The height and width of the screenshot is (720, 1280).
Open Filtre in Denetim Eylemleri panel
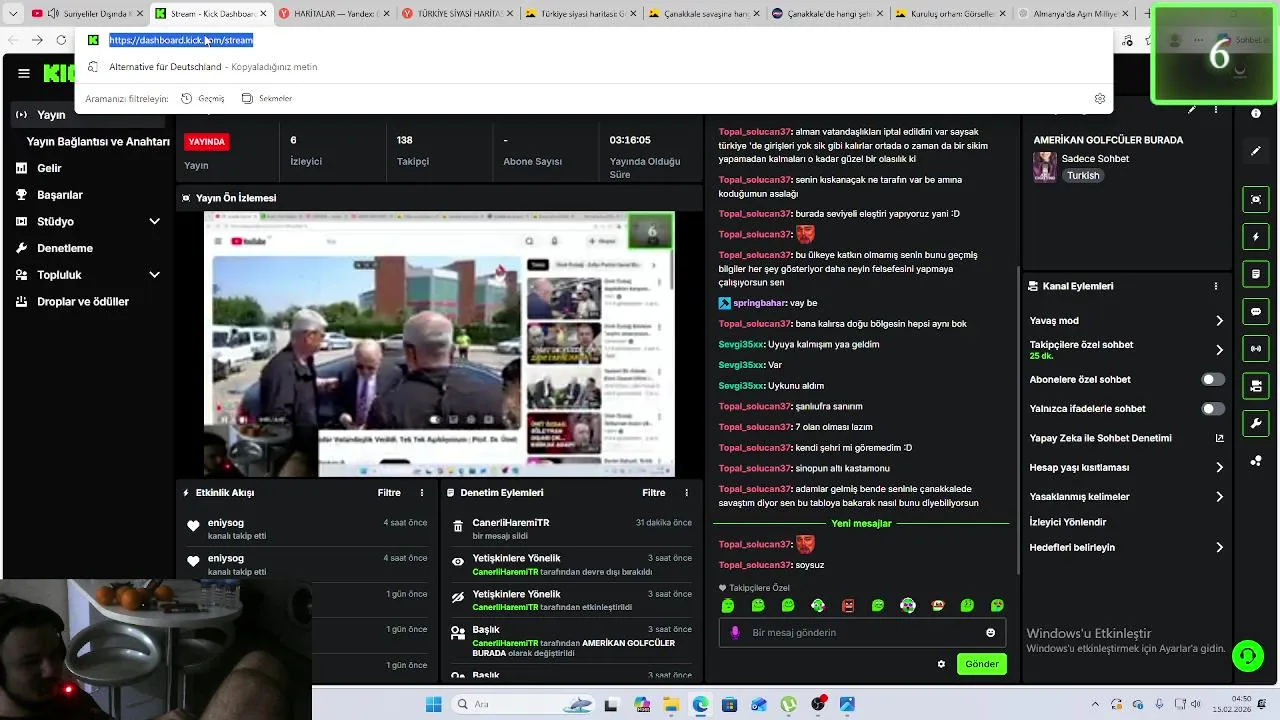(x=654, y=493)
